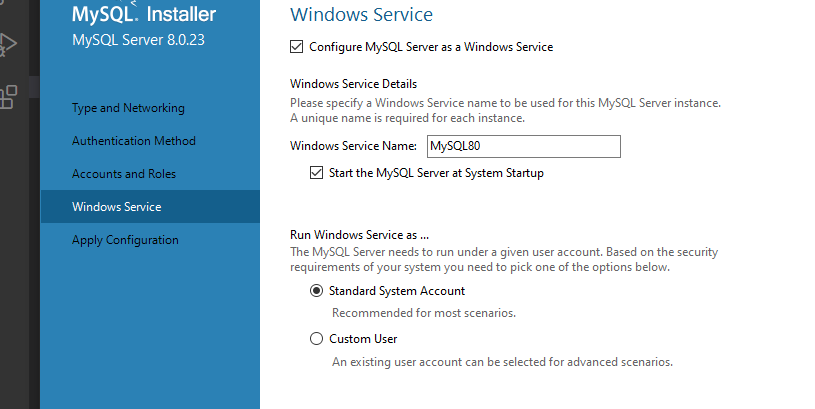Switch to the Accounts and Roles step
Viewport: 815px width, 409px height.
click(x=124, y=174)
